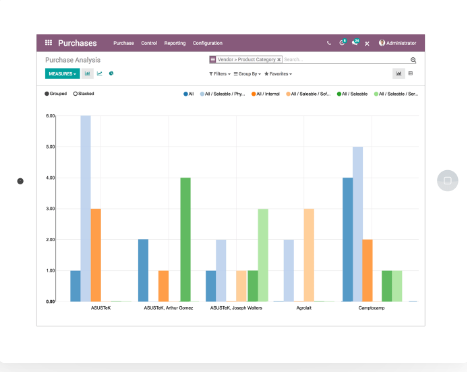Select the Stacked radio option
Image resolution: width=467 pixels, height=372 pixels.
click(84, 94)
